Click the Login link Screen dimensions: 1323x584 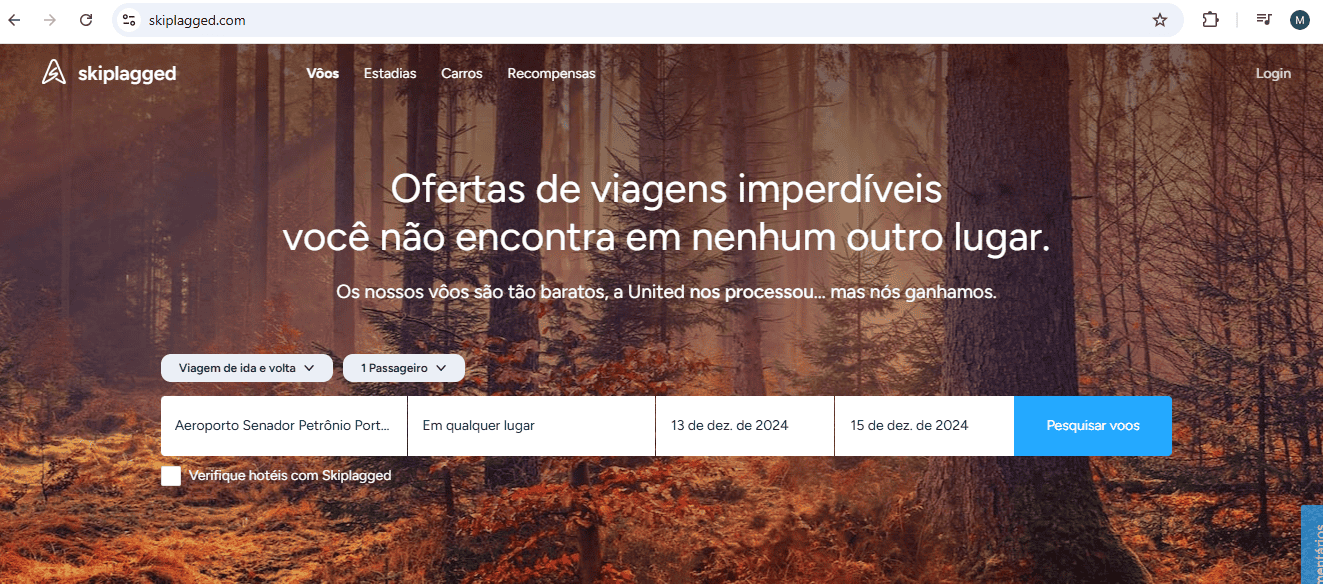[1273, 73]
